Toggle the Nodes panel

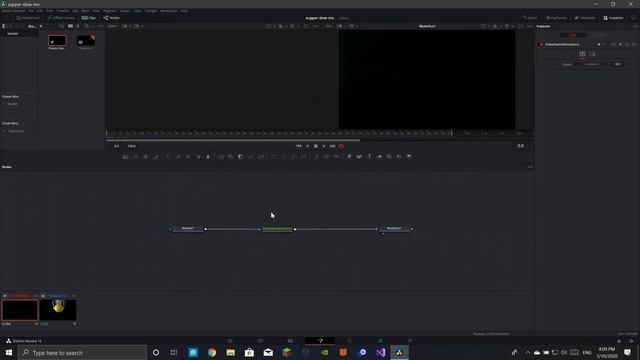pos(111,18)
